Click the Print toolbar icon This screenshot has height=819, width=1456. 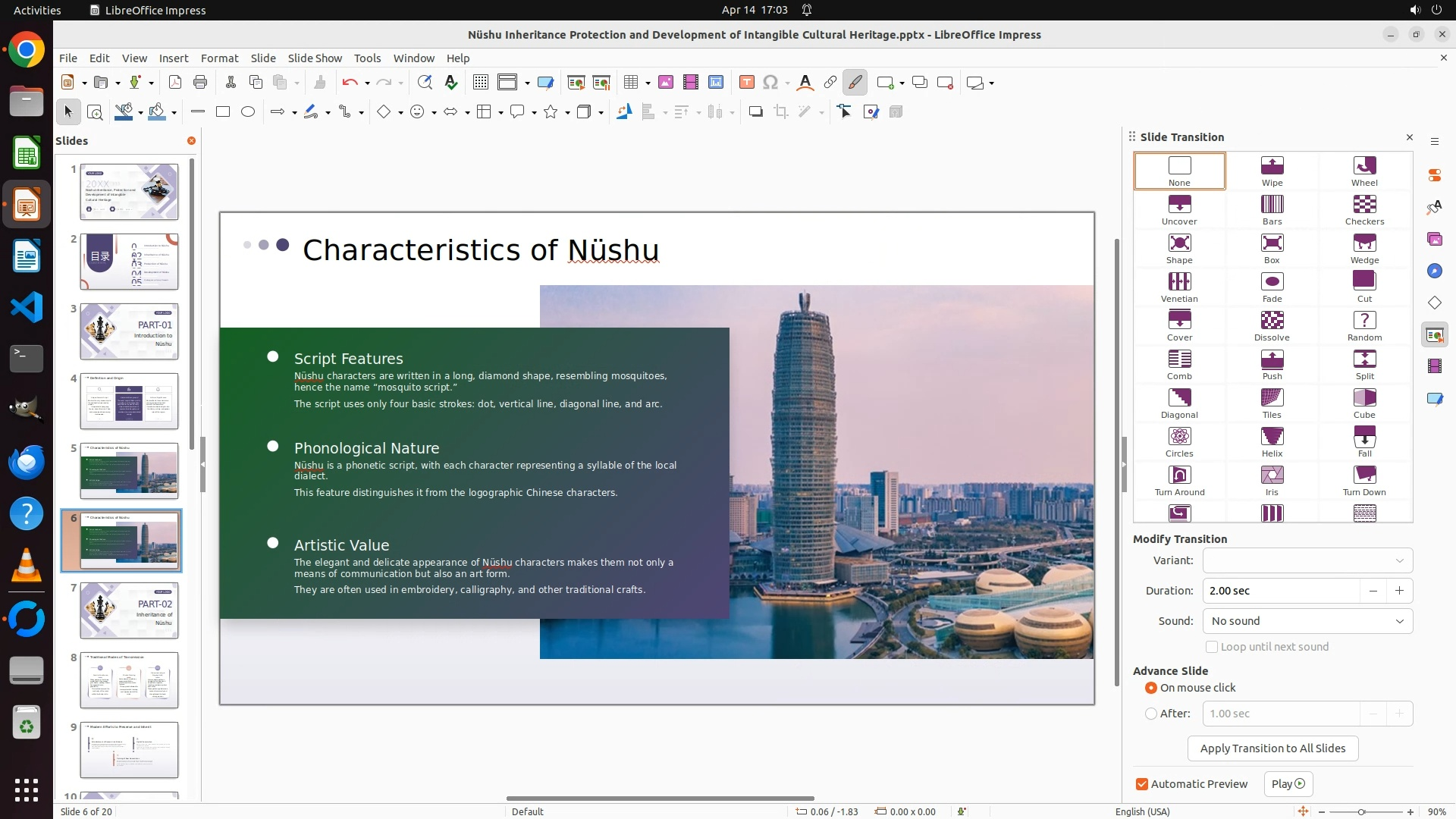click(x=200, y=83)
